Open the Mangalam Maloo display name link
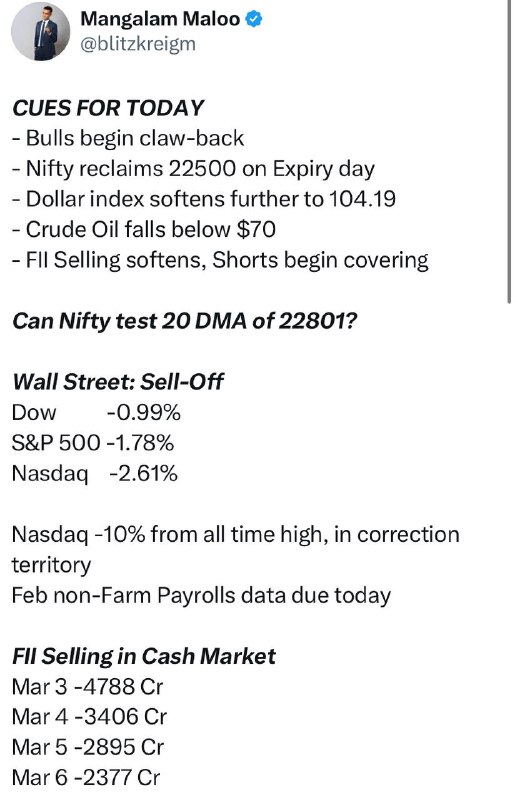The height and width of the screenshot is (800, 515). click(x=160, y=19)
